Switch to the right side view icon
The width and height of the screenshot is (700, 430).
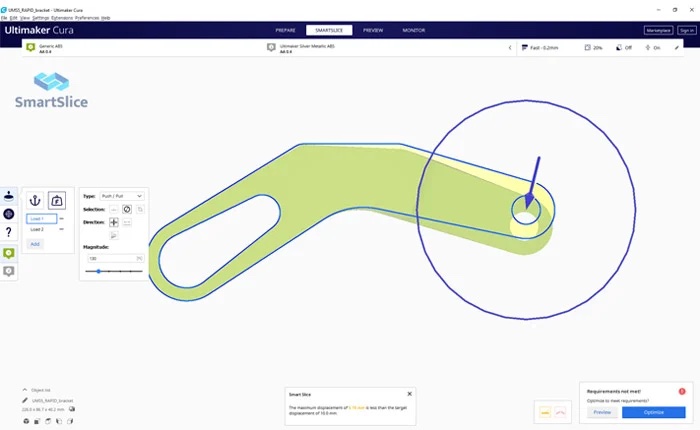point(70,421)
